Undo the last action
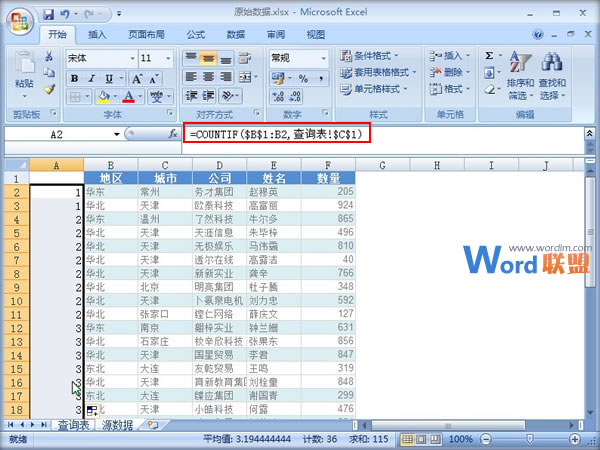Viewport: 600px width, 450px height. (65, 14)
